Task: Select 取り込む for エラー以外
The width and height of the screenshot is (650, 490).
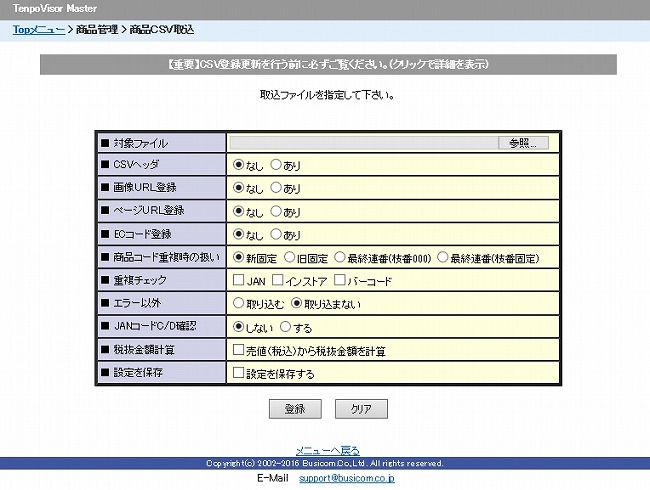Action: (238, 303)
